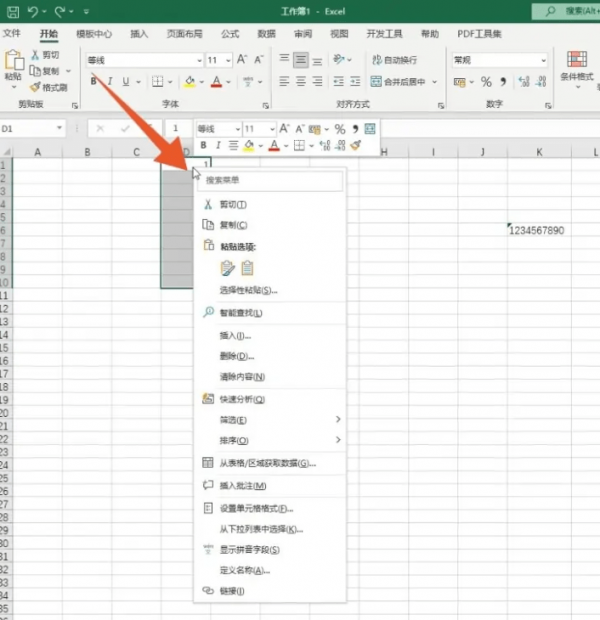Open fill color dropdown arrow in ribbon
Screen dimensions: 600x620
tap(202, 82)
